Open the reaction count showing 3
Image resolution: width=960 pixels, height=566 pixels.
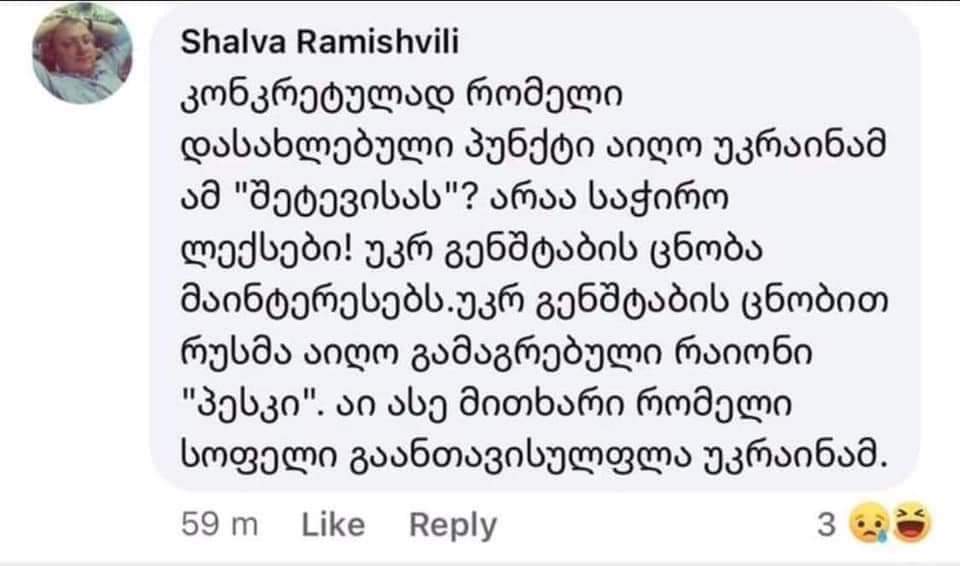click(x=825, y=524)
